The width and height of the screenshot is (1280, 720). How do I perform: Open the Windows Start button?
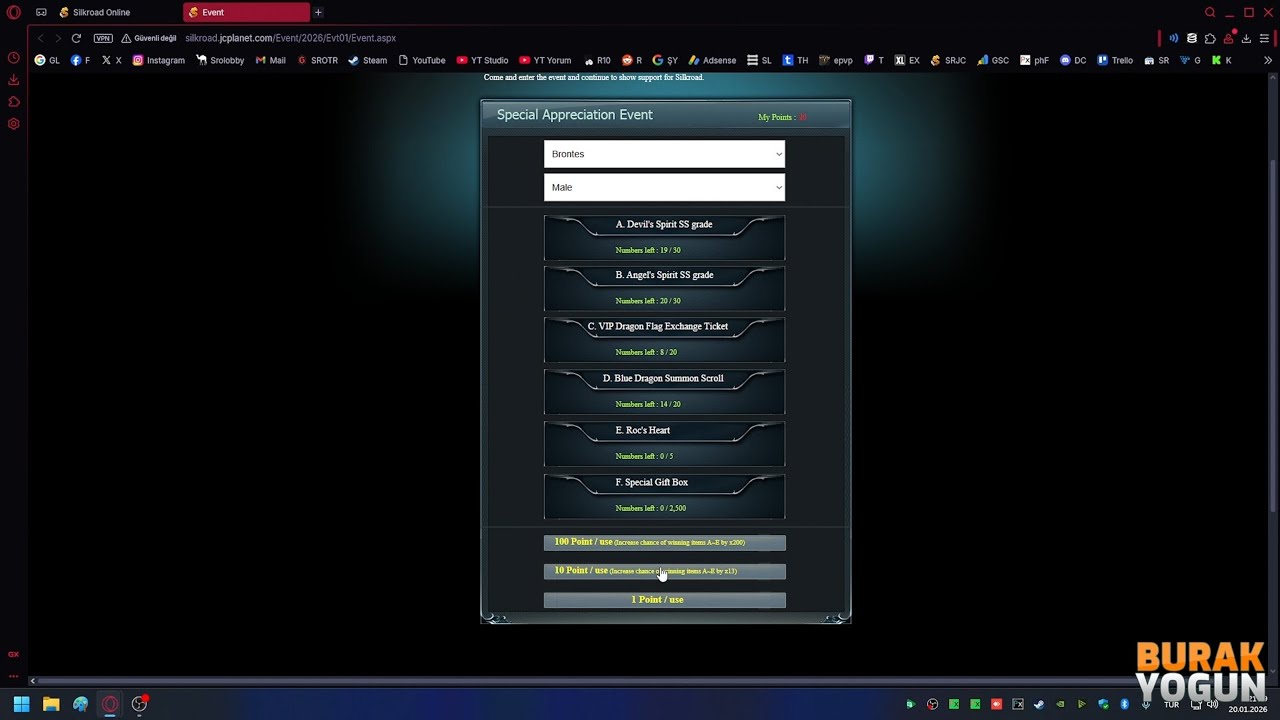coord(21,704)
